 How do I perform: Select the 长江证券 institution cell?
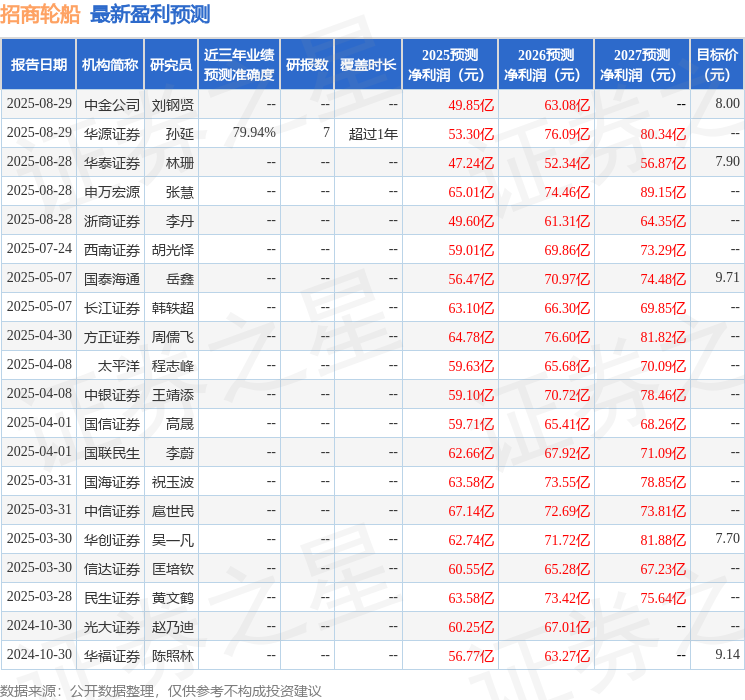[112, 307]
